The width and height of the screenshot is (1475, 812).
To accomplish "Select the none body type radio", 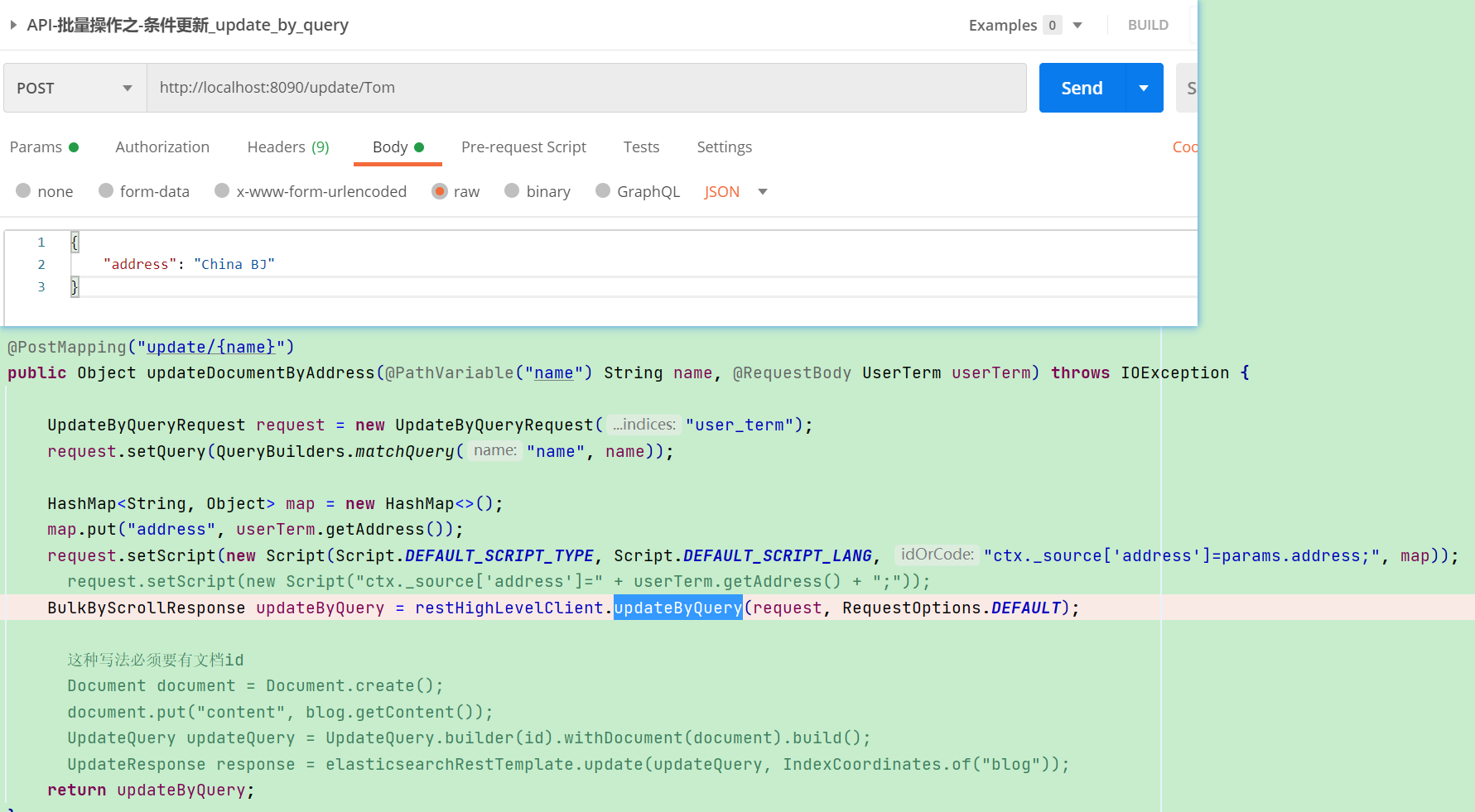I will (x=23, y=191).
